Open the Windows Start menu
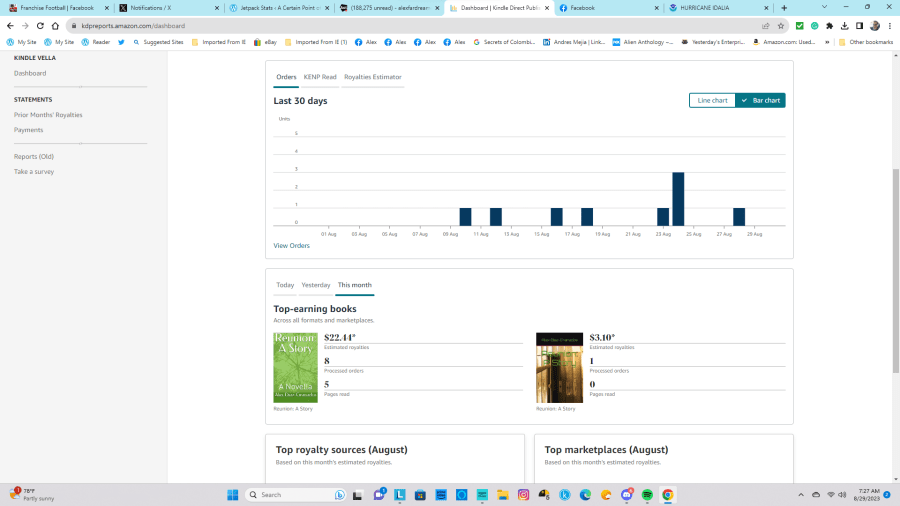 pos(232,494)
